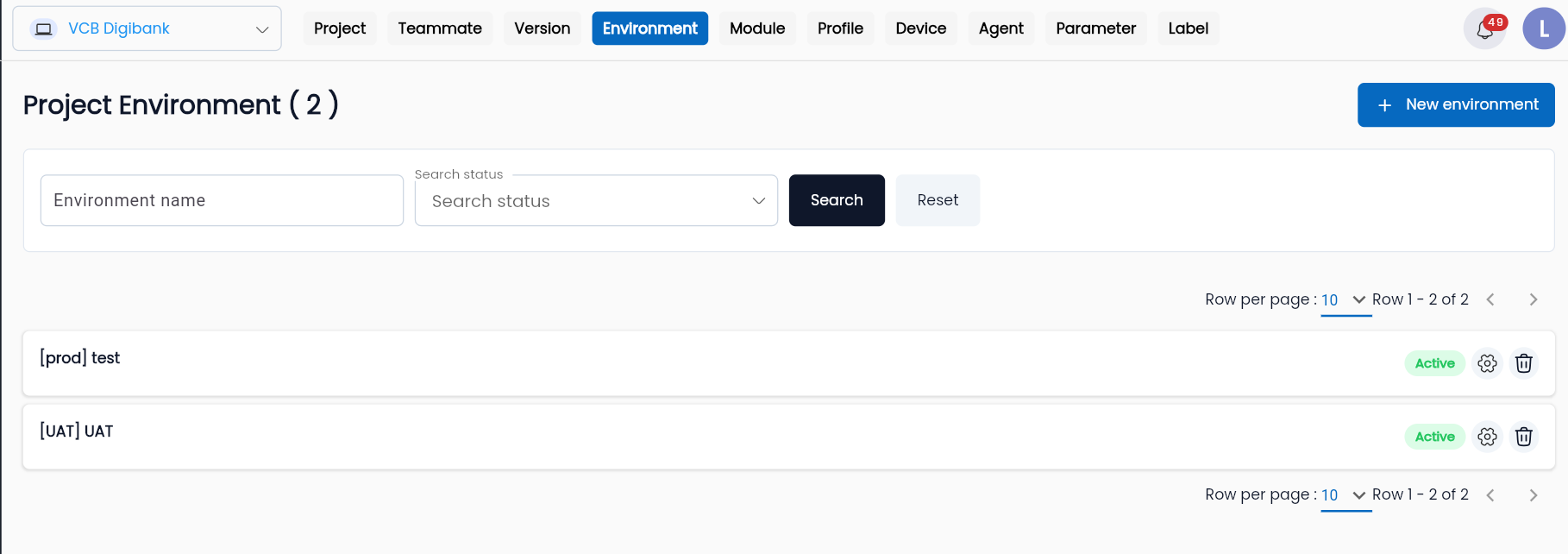This screenshot has height=554, width=1568.
Task: Change bottom Row per page value
Action: (x=1345, y=495)
